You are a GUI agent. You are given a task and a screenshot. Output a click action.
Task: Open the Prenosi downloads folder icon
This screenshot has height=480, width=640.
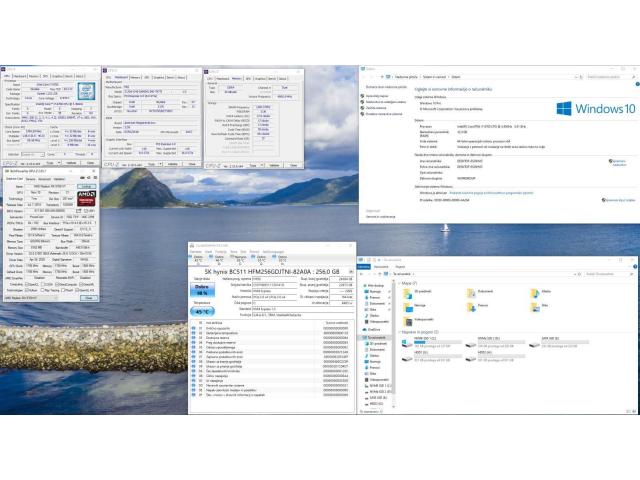(x=471, y=307)
